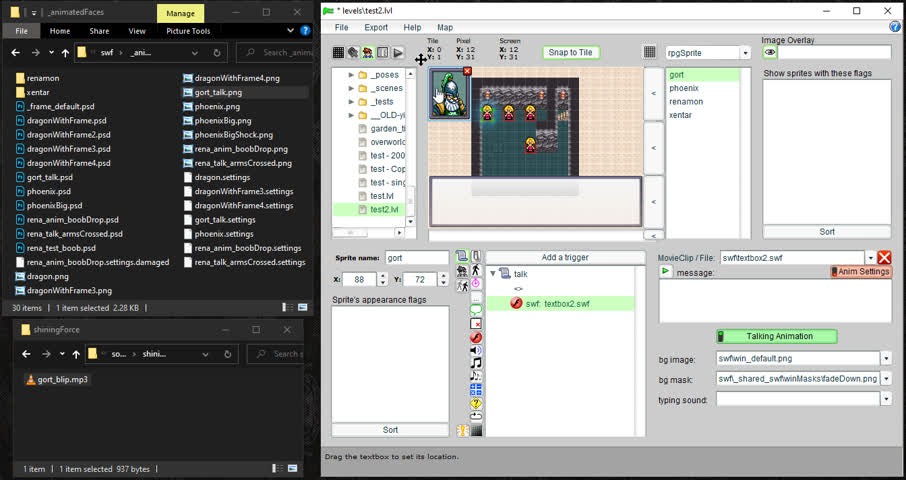Open the Map menu
The height and width of the screenshot is (480, 906).
tap(445, 27)
